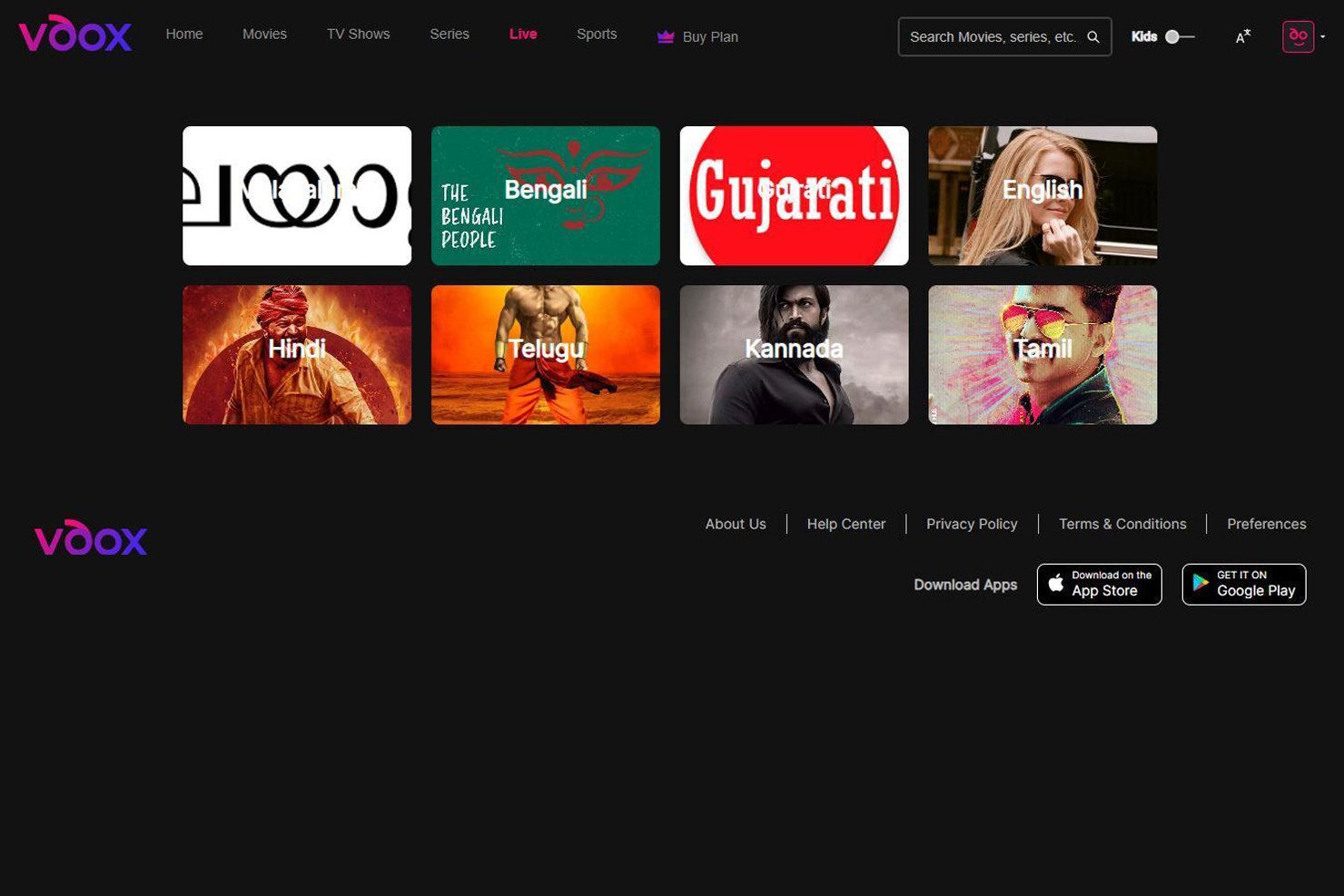The image size is (1344, 896).
Task: Open the Series menu item
Action: [x=450, y=34]
